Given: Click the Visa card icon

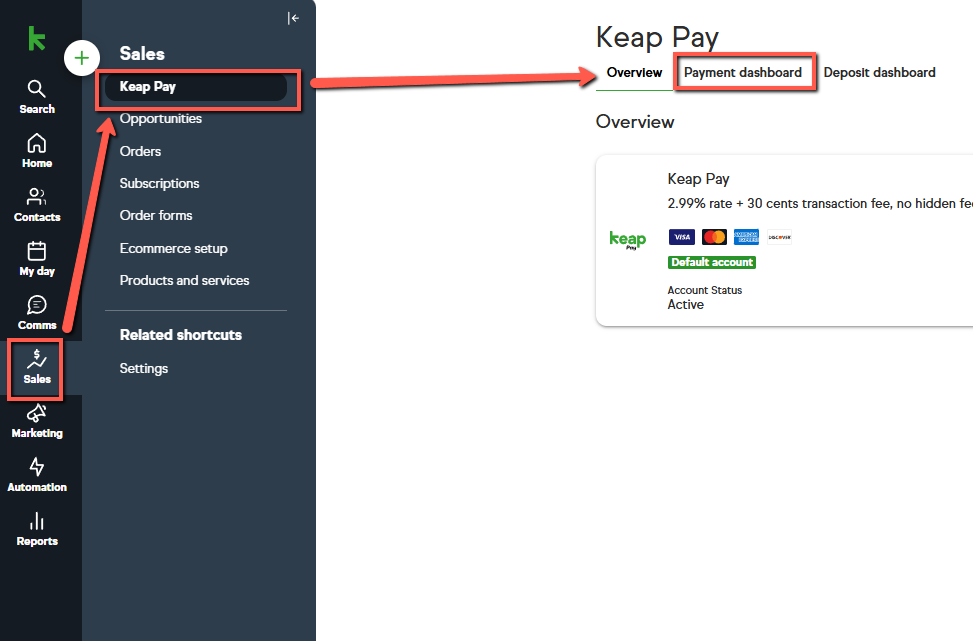Looking at the screenshot, I should 682,237.
